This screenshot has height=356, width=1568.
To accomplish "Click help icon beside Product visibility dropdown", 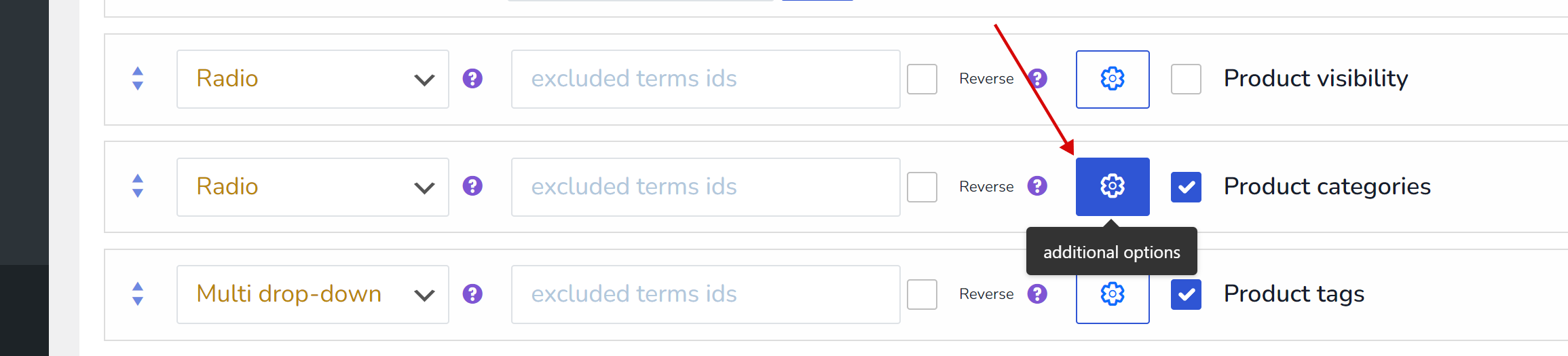I will 472,79.
